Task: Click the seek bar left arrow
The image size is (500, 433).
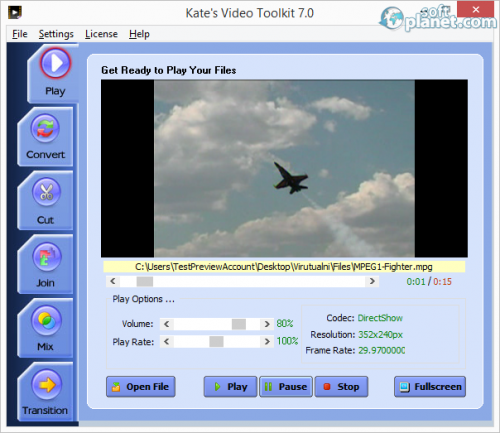Action: point(113,281)
